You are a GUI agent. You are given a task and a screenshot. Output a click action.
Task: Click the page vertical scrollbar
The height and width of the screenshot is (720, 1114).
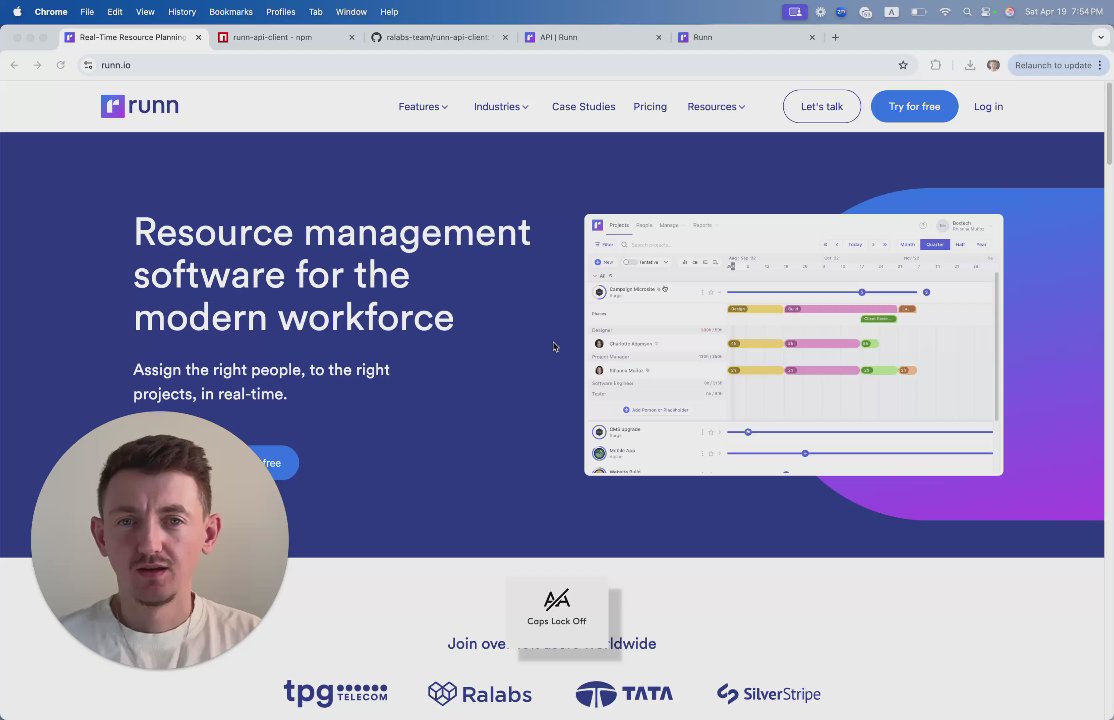pyautogui.click(x=1109, y=124)
